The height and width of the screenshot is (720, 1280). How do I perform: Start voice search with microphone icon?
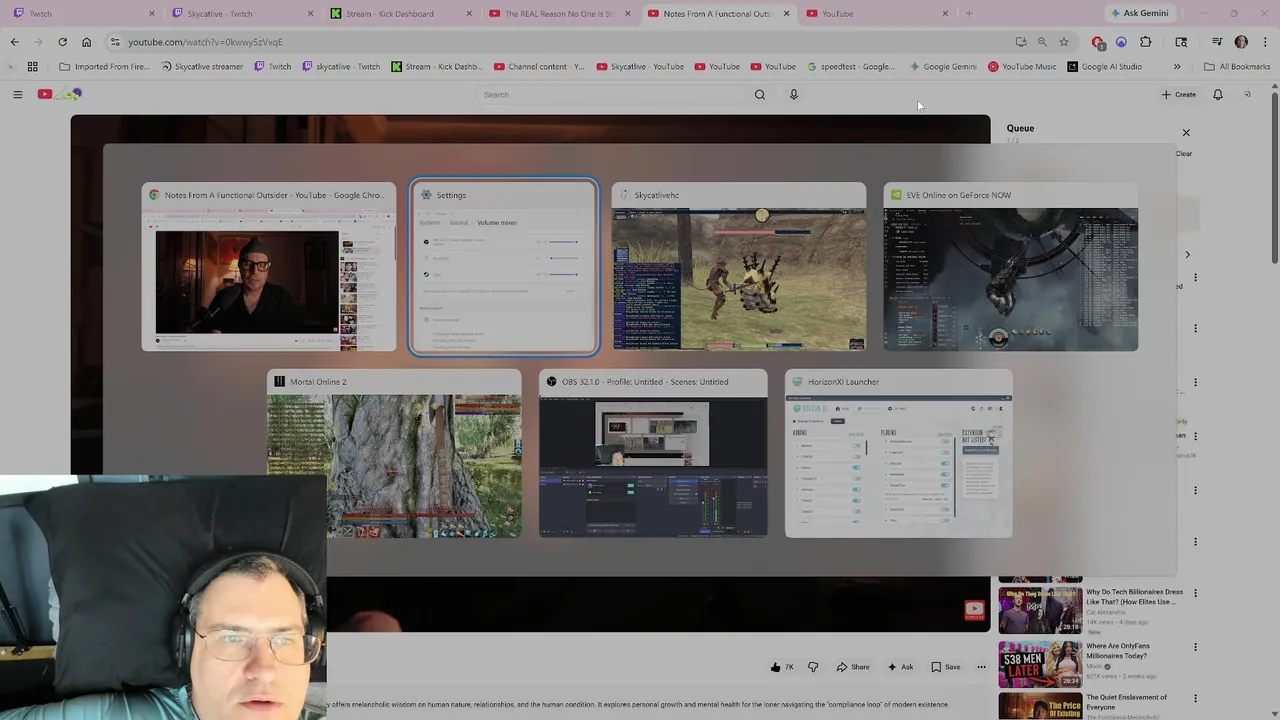click(x=794, y=95)
